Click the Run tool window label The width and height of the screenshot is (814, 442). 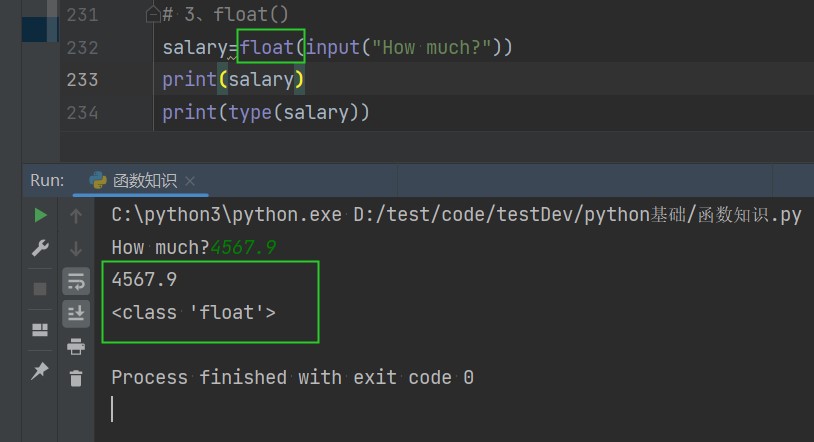(x=46, y=181)
